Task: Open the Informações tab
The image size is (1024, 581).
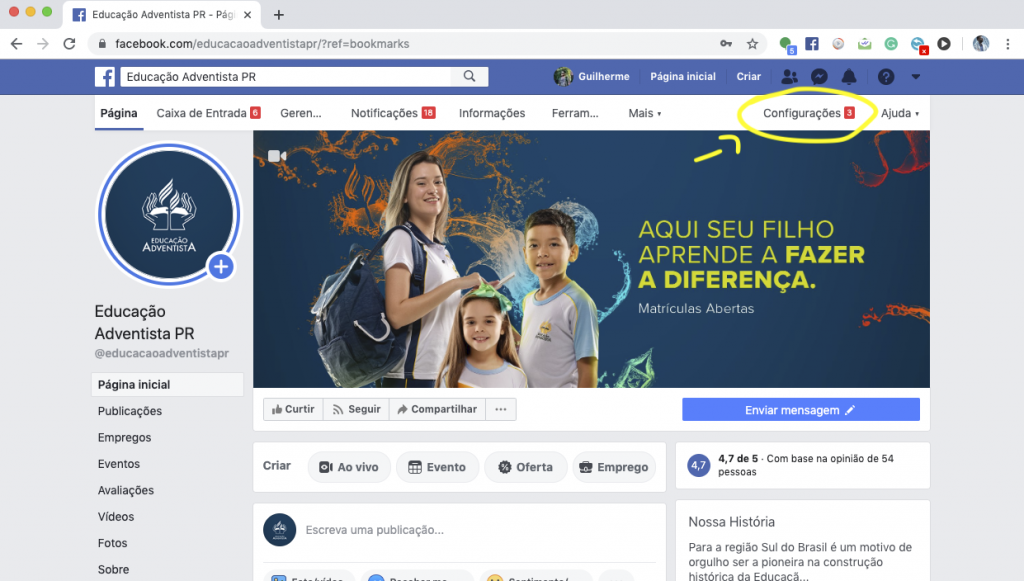Action: point(492,113)
